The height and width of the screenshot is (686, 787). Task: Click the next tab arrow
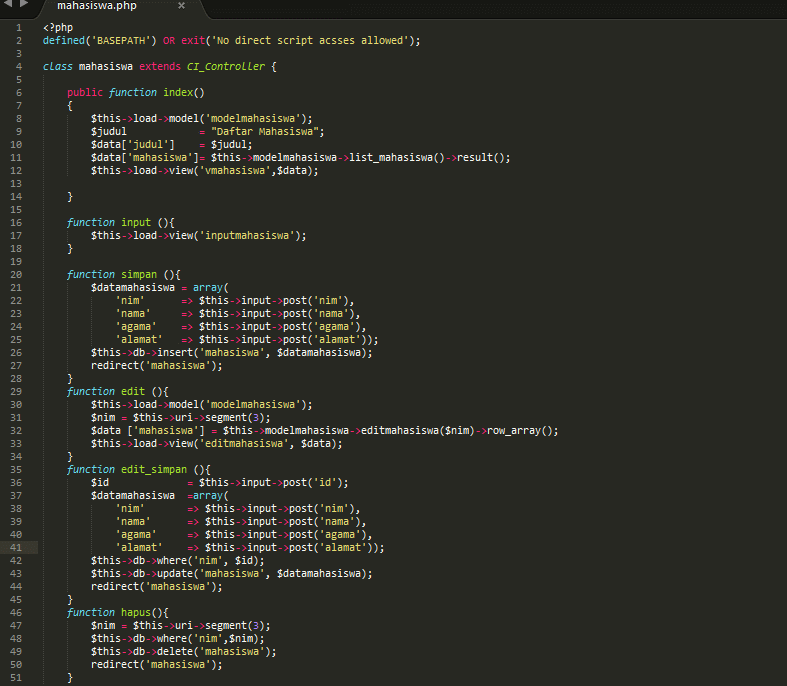click(23, 6)
